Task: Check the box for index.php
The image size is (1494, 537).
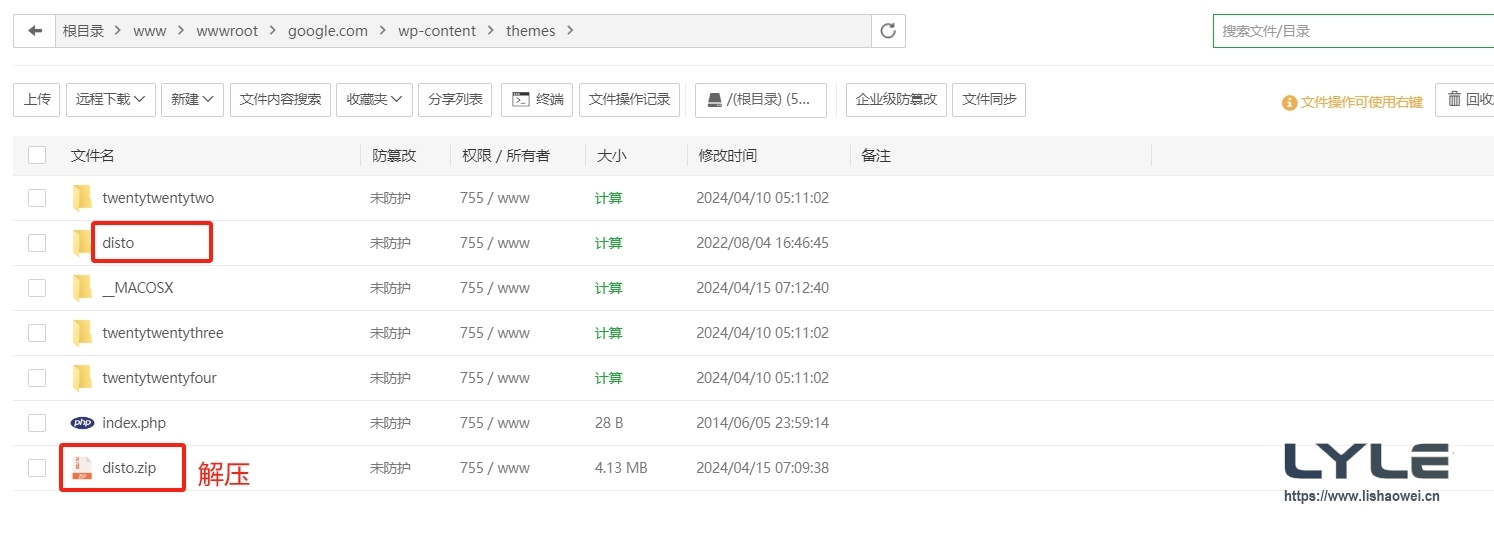Action: [x=37, y=423]
